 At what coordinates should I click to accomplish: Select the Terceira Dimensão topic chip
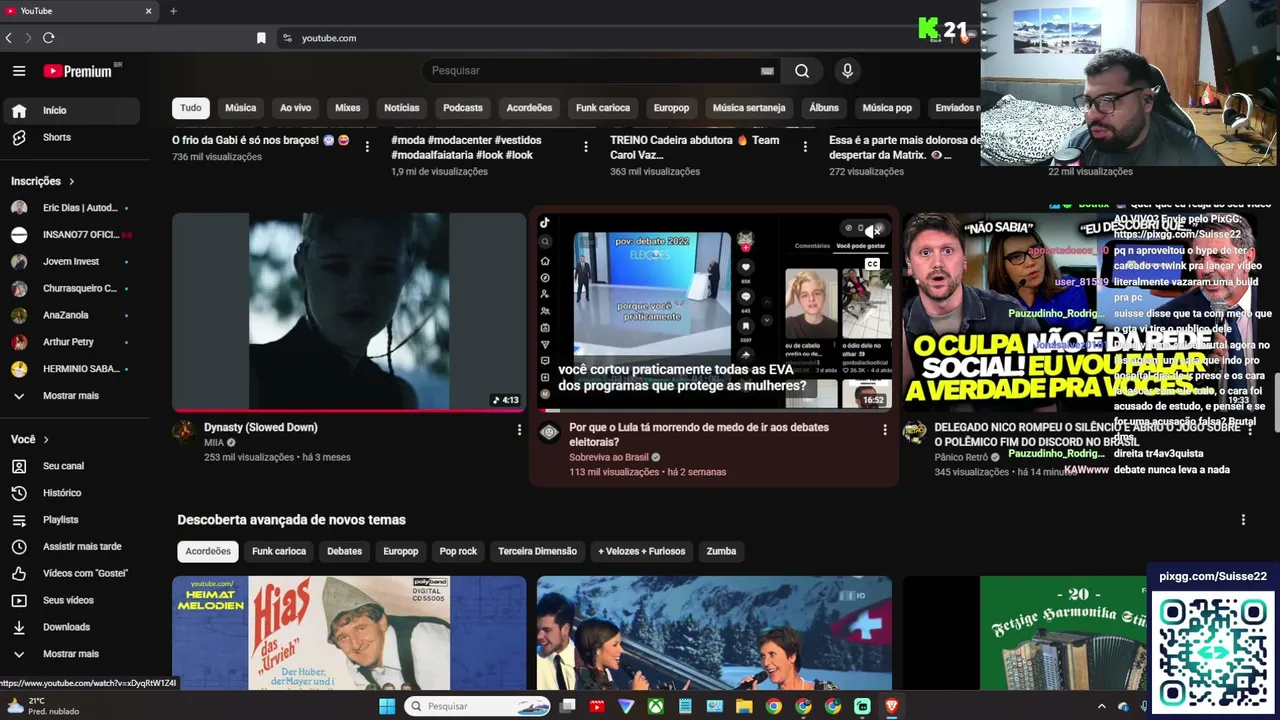pyautogui.click(x=537, y=551)
